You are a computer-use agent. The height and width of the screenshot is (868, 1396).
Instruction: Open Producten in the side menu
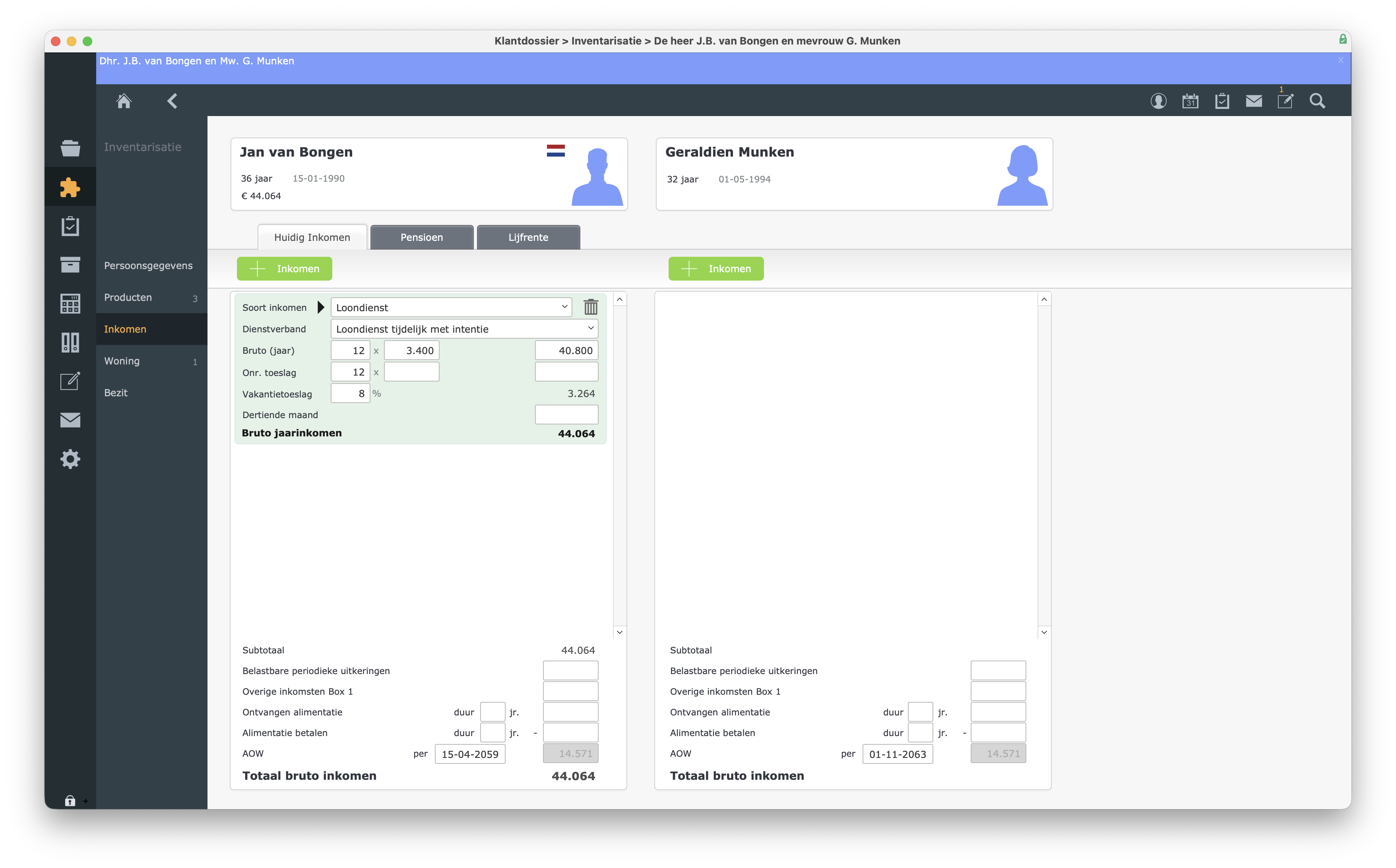pos(151,297)
